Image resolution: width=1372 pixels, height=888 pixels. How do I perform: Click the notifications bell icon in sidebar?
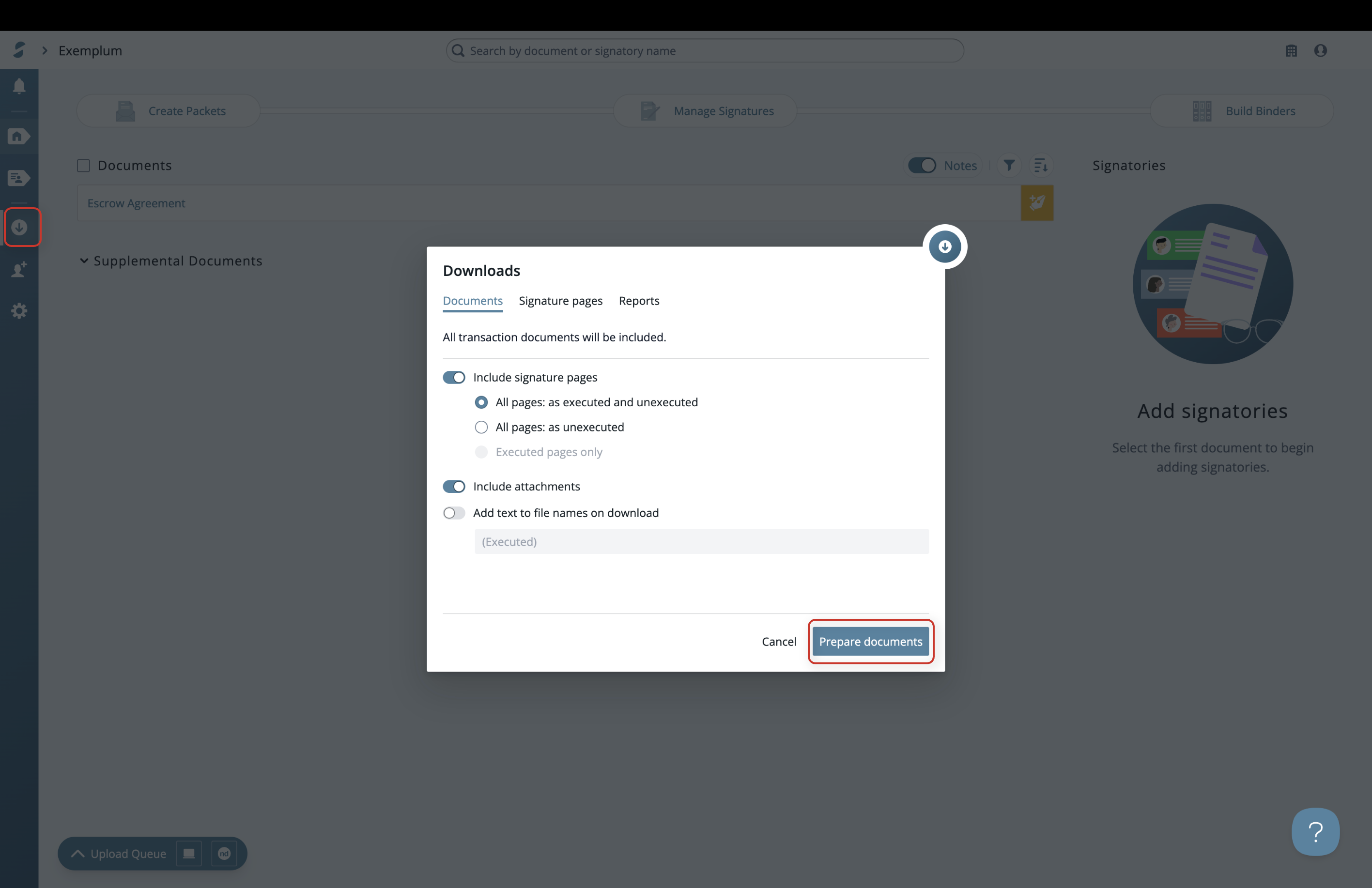[x=19, y=87]
